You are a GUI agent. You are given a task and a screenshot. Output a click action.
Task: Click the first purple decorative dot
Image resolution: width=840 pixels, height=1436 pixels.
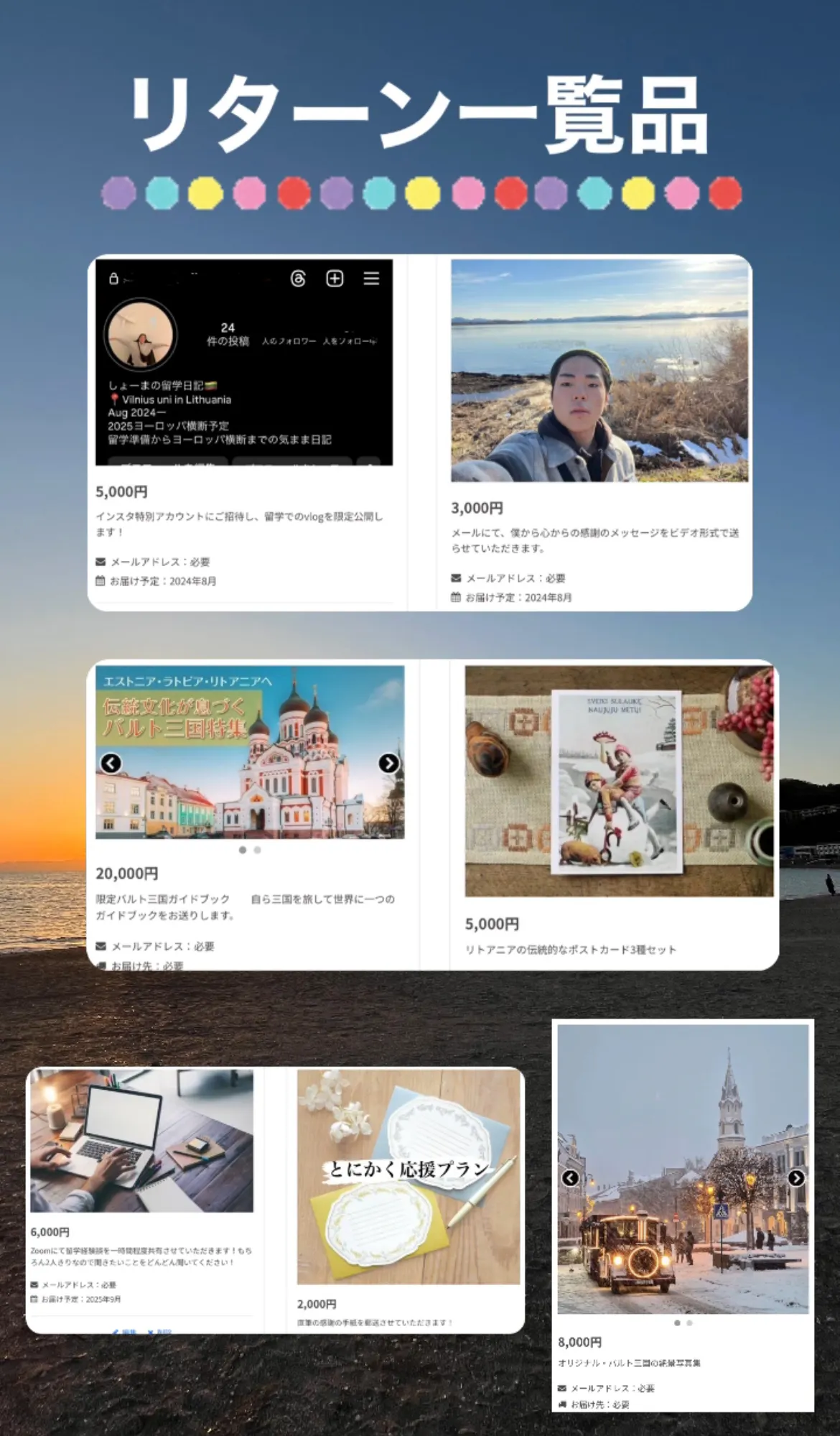[x=118, y=193]
